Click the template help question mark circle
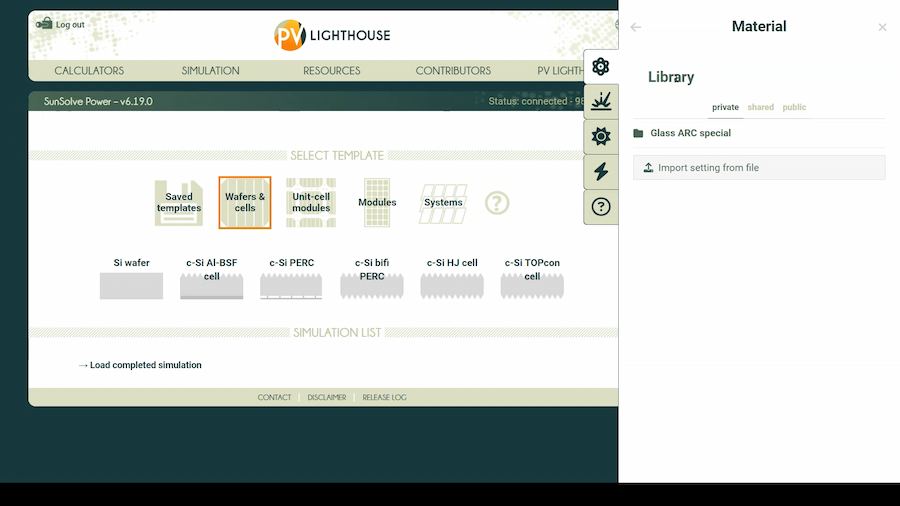900x506 pixels. point(496,203)
